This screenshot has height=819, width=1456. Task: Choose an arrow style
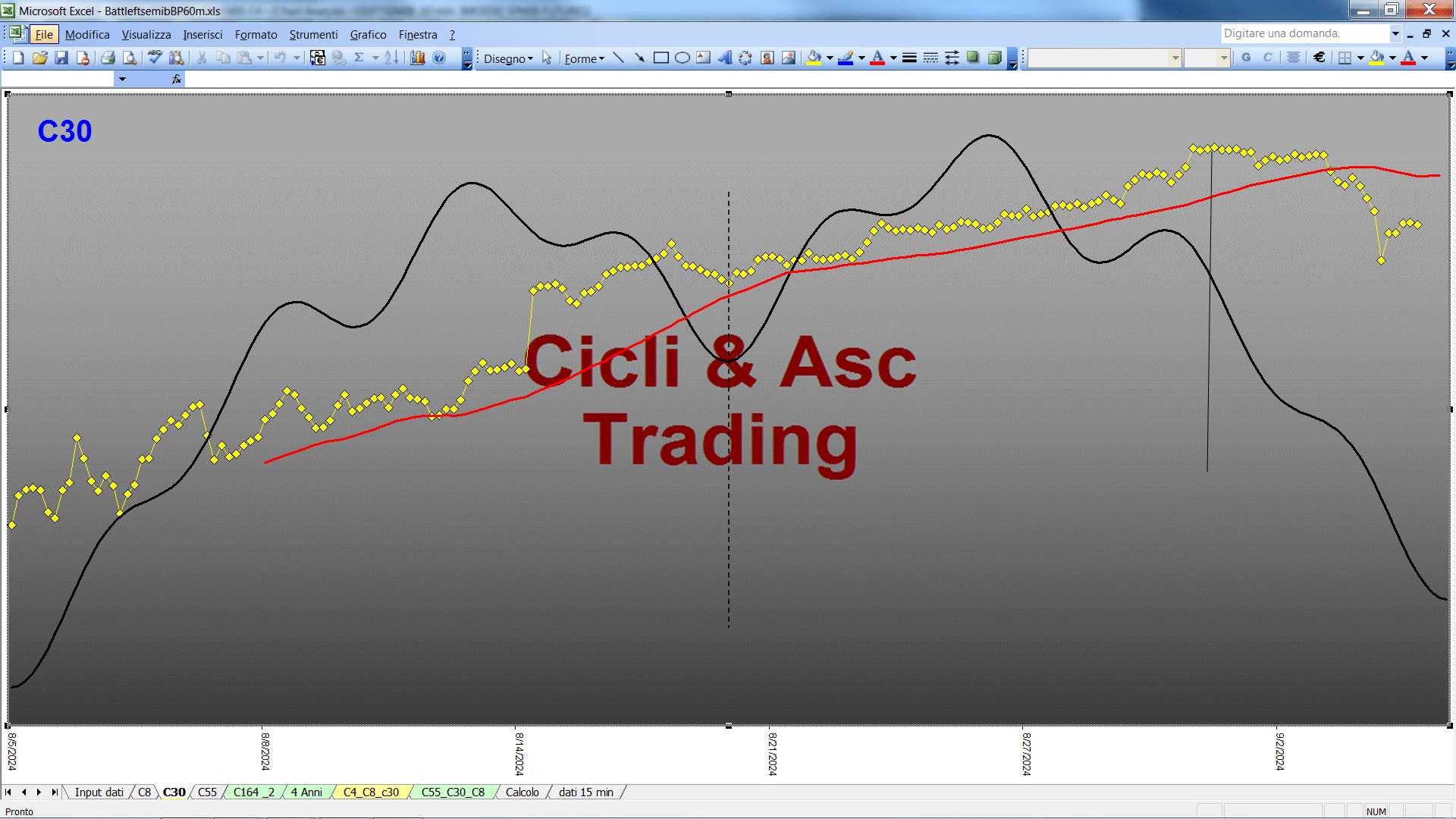click(x=952, y=58)
